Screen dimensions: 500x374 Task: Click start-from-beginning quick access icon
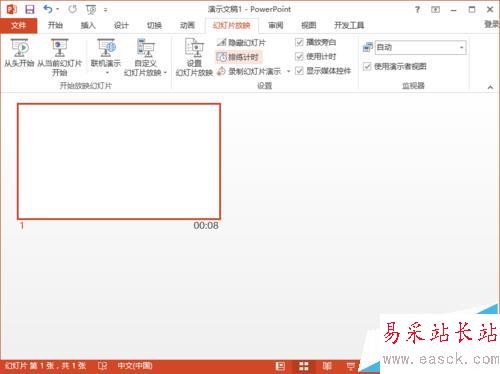tap(91, 10)
